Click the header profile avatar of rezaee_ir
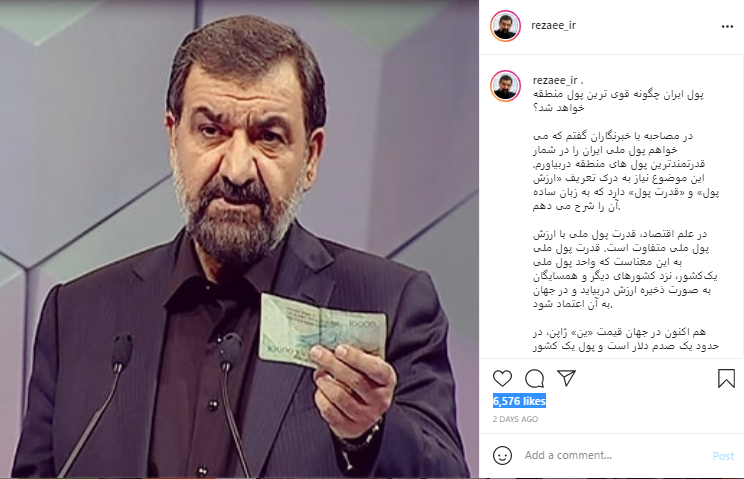Viewport: 744px width, 479px height. 505,26
